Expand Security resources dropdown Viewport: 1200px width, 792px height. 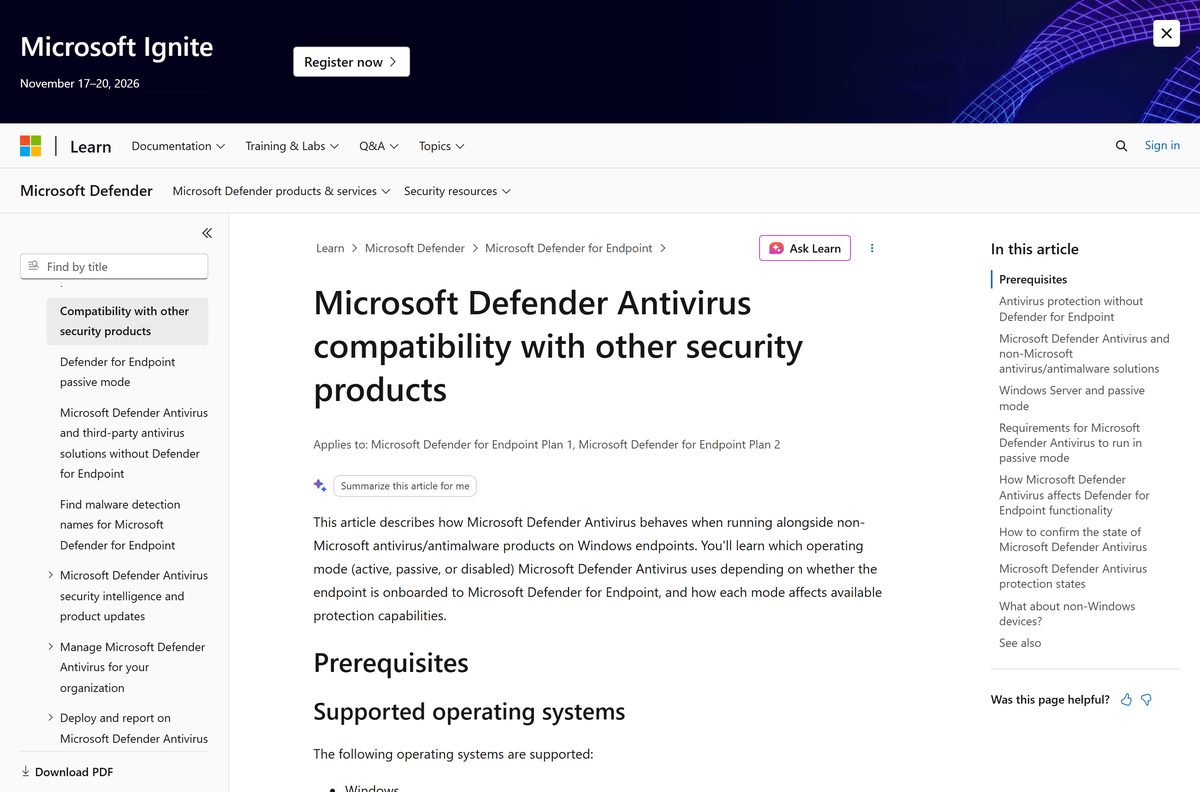point(457,191)
